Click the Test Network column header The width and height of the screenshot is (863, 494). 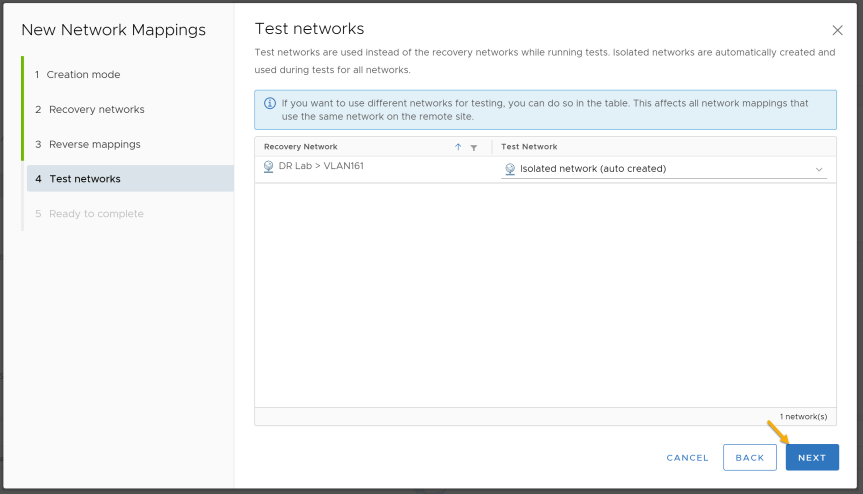[x=529, y=147]
